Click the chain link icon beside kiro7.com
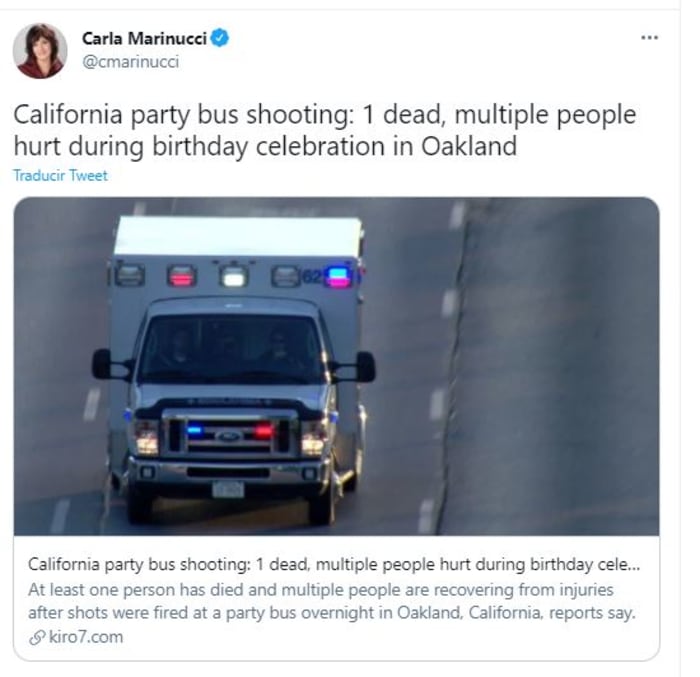The width and height of the screenshot is (700, 677). coord(37,637)
